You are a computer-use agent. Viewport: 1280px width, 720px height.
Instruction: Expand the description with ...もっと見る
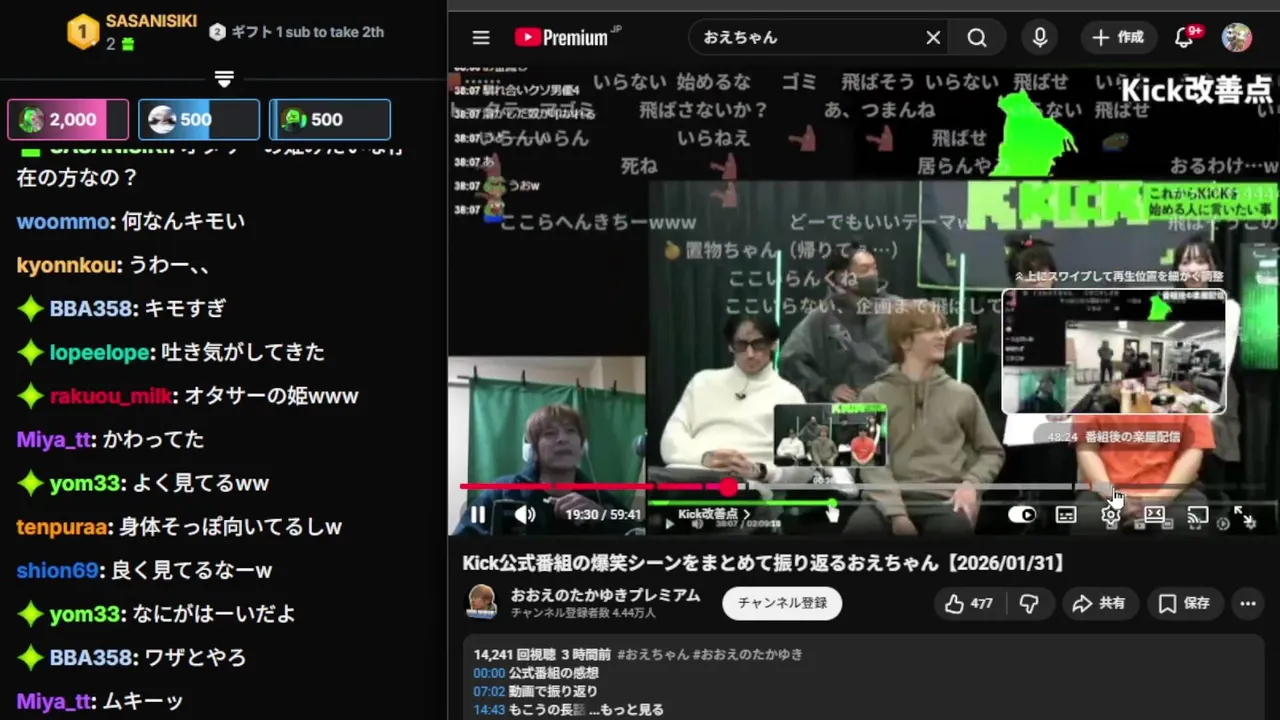point(625,710)
